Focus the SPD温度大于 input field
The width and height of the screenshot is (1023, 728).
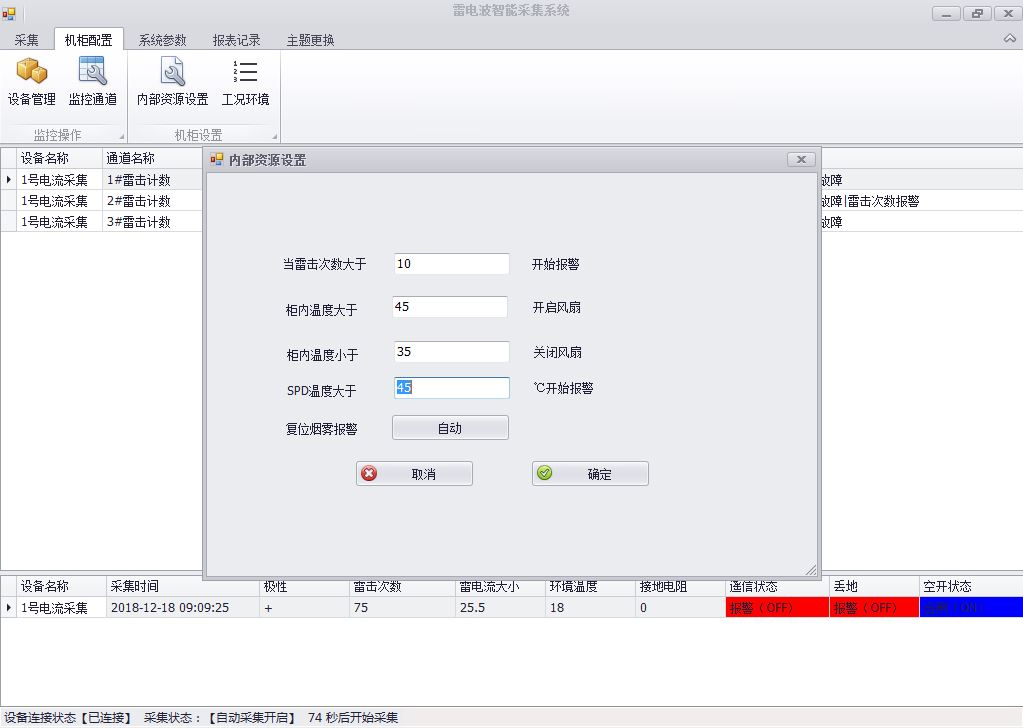pyautogui.click(x=451, y=387)
